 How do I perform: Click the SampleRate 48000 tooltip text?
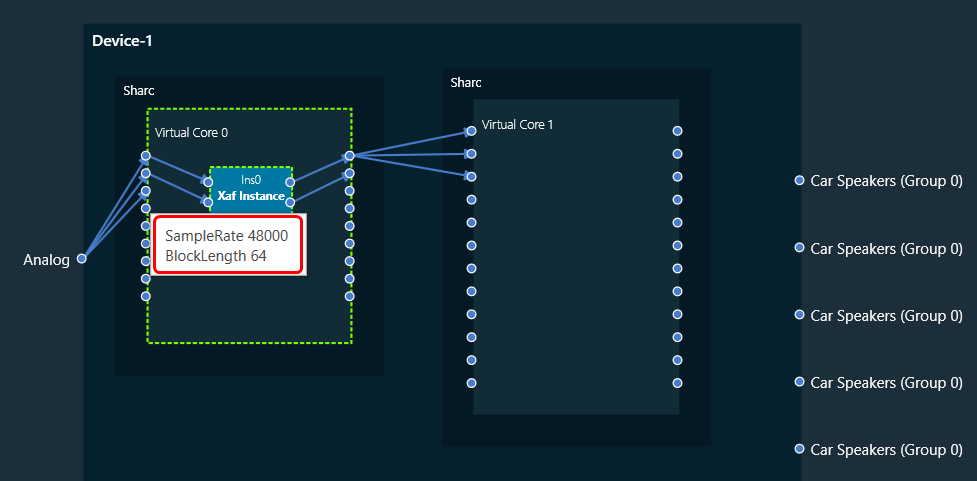(226, 236)
